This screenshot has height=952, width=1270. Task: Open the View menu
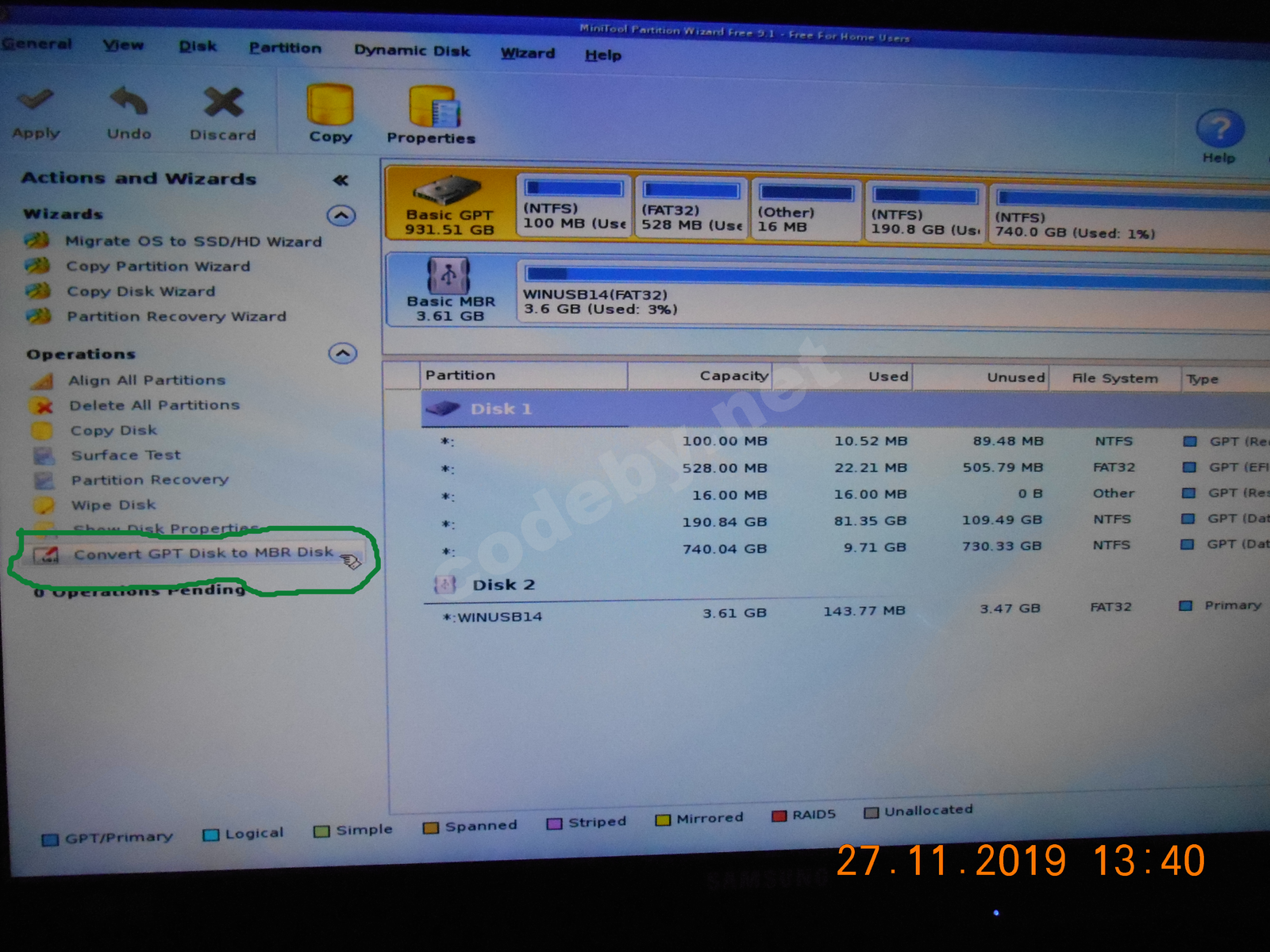point(124,45)
